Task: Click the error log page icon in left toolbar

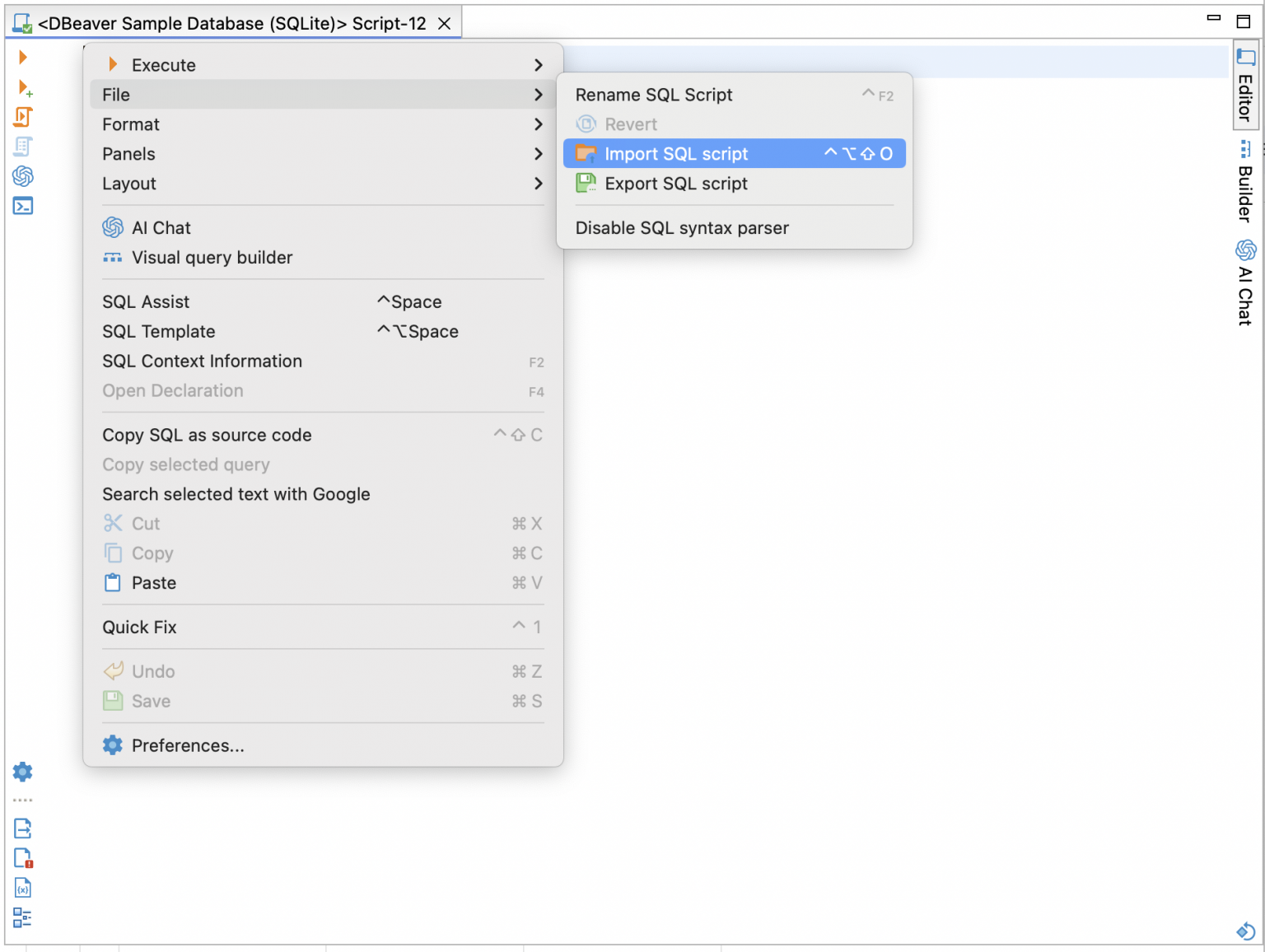Action: tap(23, 858)
